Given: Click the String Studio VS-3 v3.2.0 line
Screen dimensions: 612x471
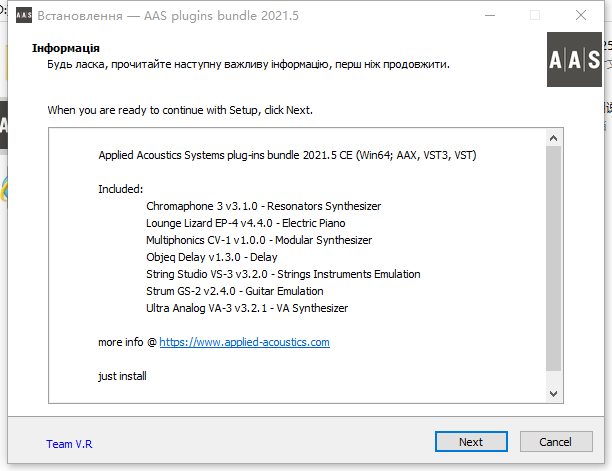Looking at the screenshot, I should (283, 274).
